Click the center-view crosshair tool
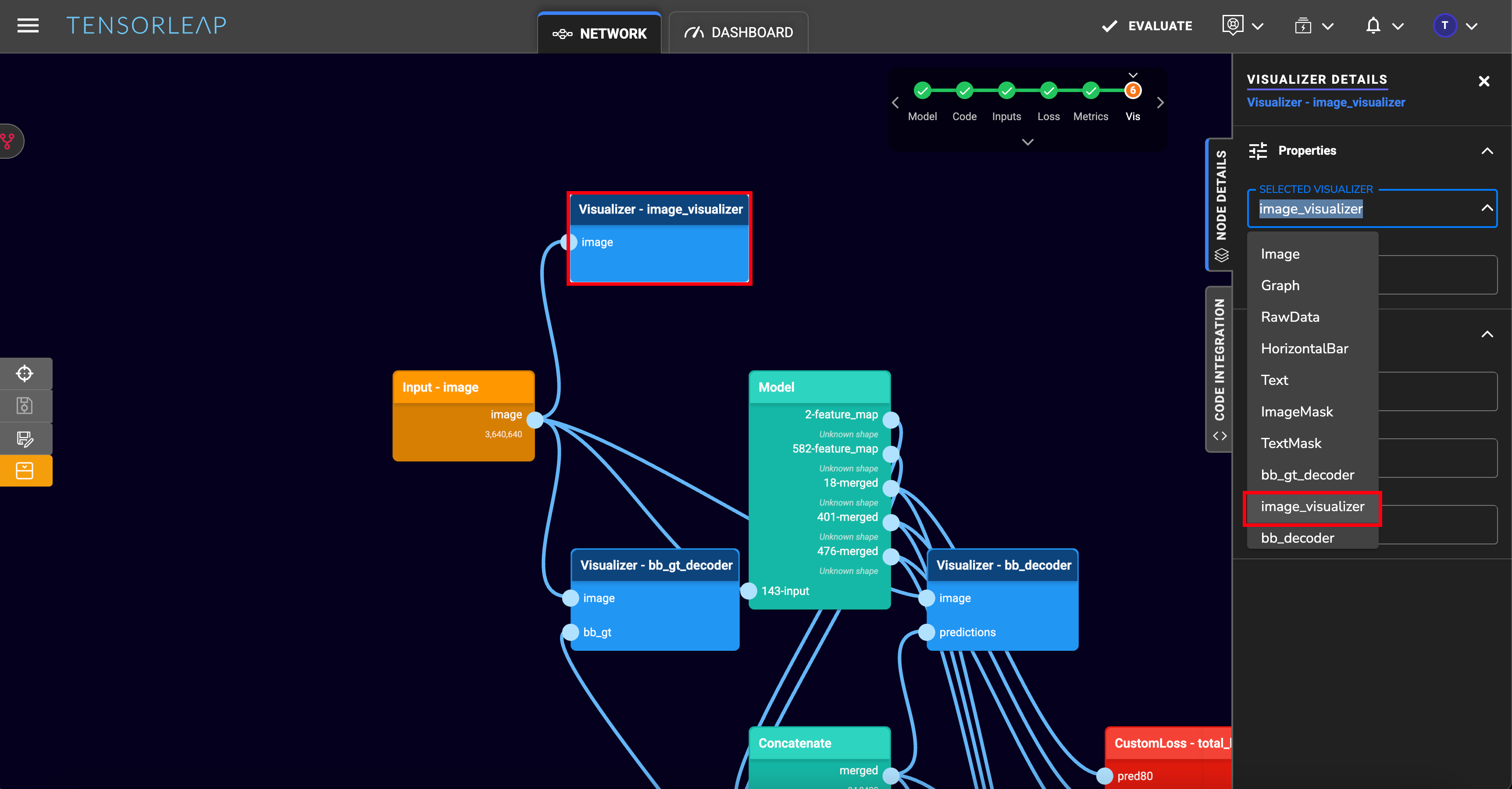The width and height of the screenshot is (1512, 789). [25, 373]
